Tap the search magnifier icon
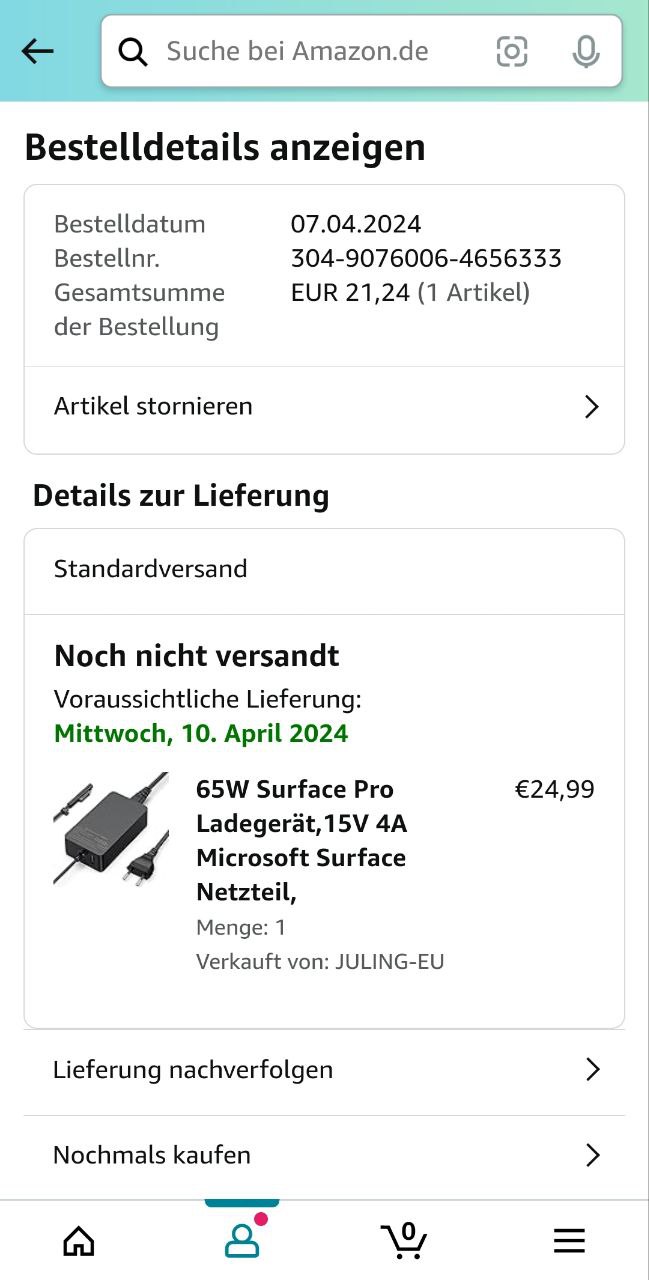The width and height of the screenshot is (649, 1280). click(x=133, y=51)
